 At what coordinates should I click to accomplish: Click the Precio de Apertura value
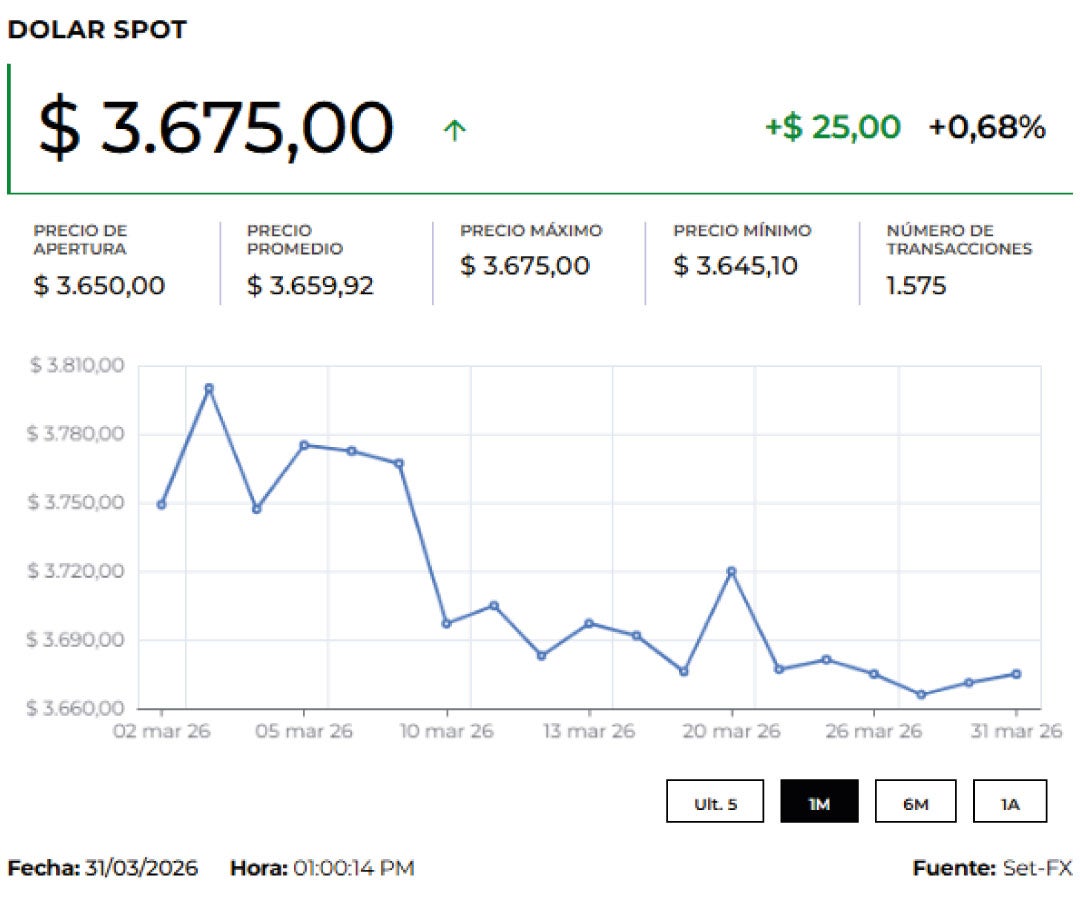[x=99, y=286]
